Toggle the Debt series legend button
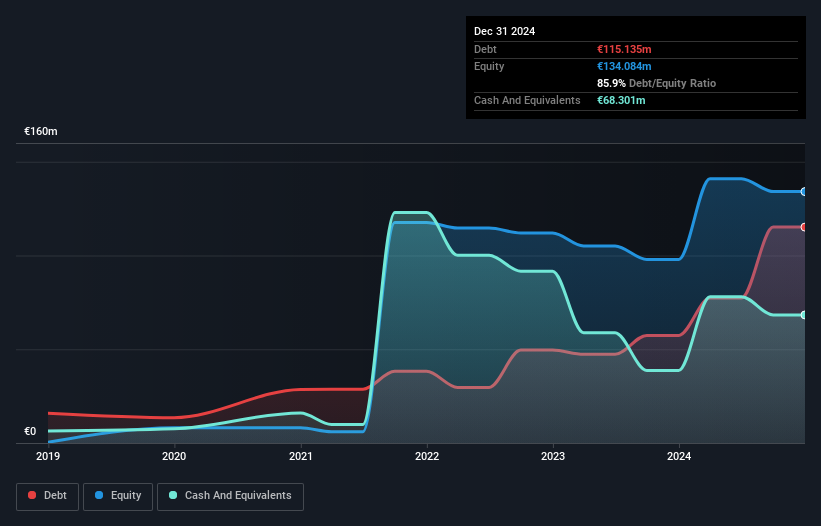The height and width of the screenshot is (526, 821). pos(47,496)
